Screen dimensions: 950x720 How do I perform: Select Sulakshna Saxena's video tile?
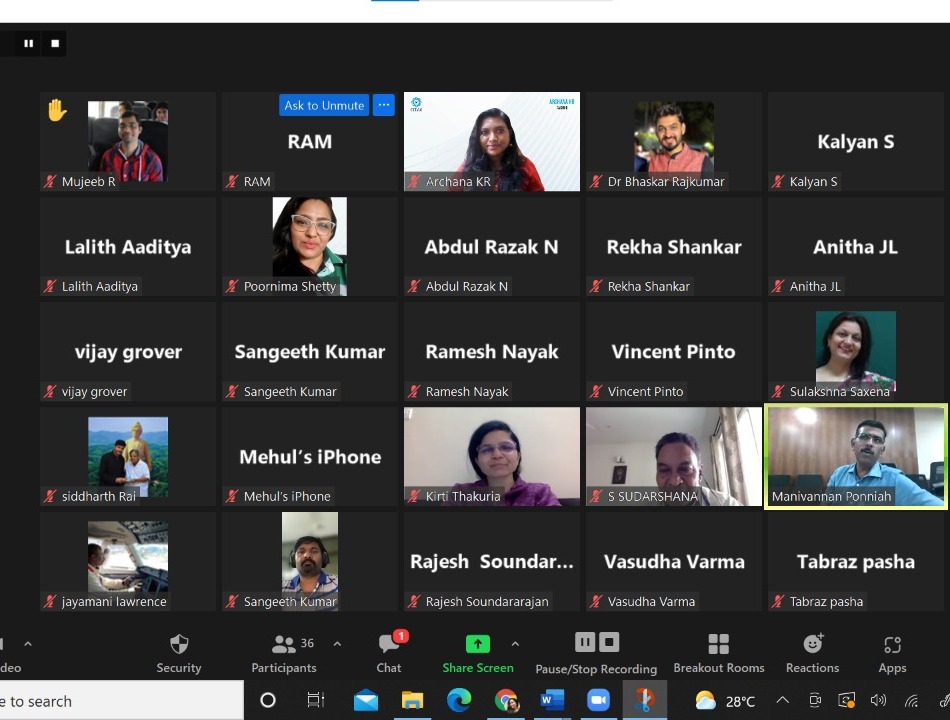[x=855, y=352]
